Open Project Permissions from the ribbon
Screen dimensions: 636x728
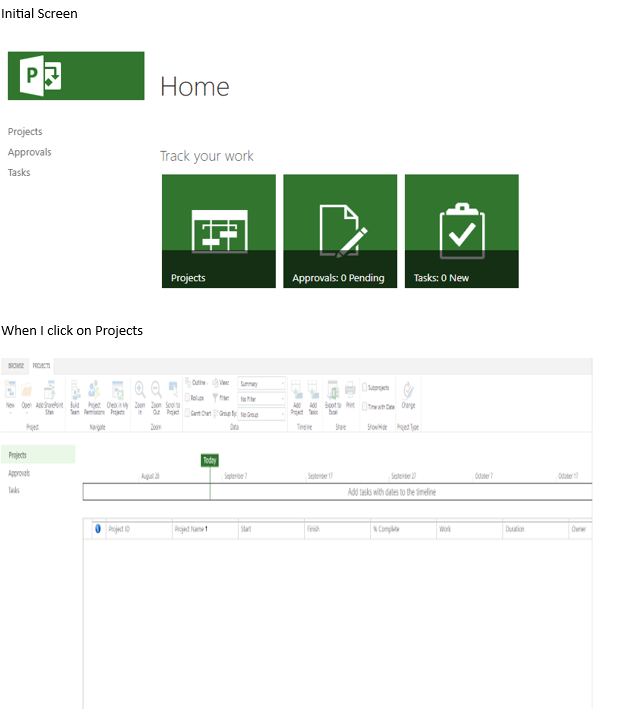[94, 397]
